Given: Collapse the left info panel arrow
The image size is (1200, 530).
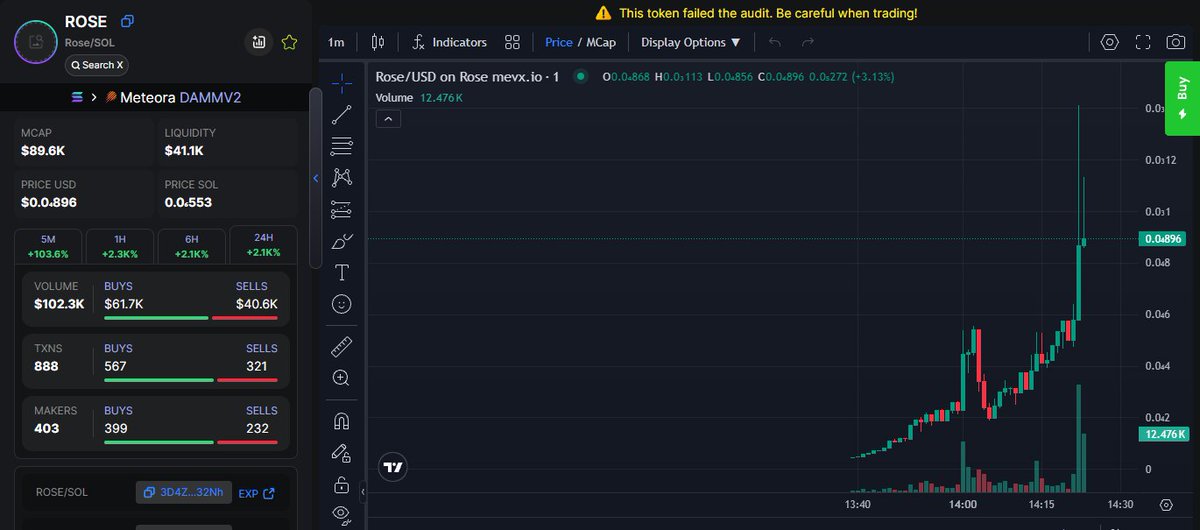Looking at the screenshot, I should coord(316,178).
